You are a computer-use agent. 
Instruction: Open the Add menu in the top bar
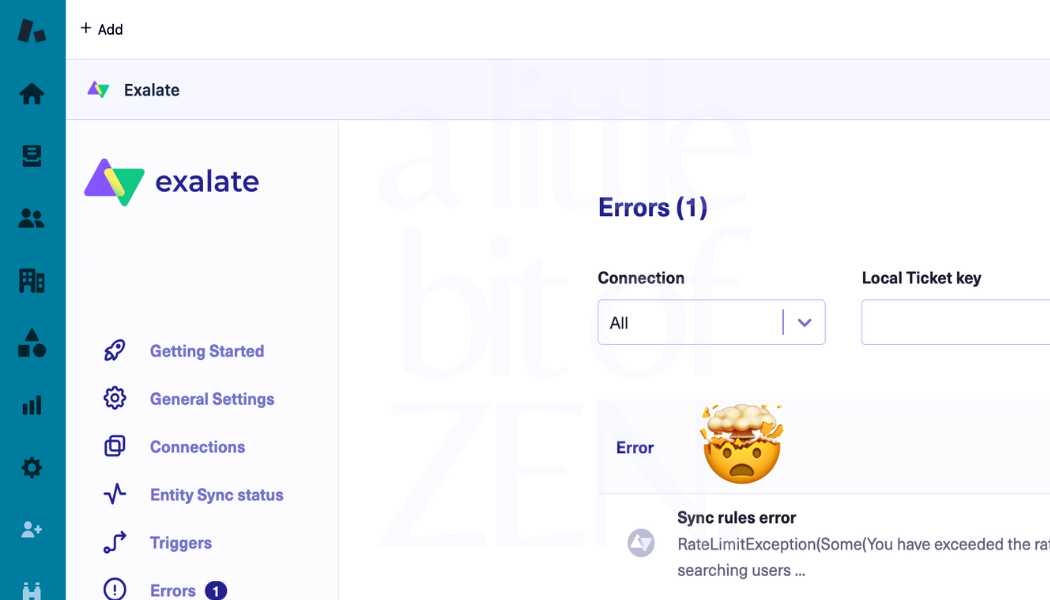tap(101, 29)
